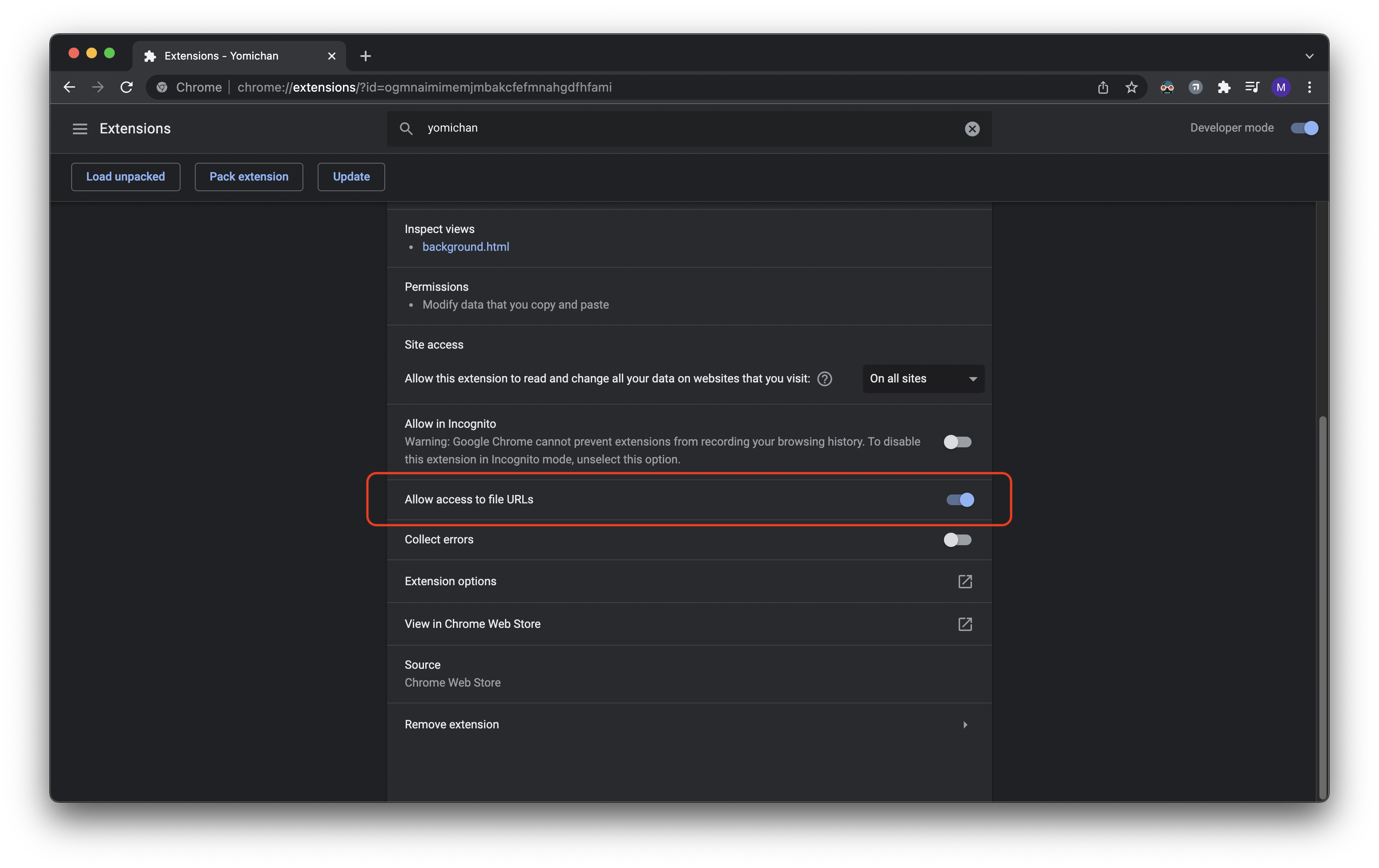Open the On all sites dropdown
The width and height of the screenshot is (1379, 868).
click(x=923, y=379)
